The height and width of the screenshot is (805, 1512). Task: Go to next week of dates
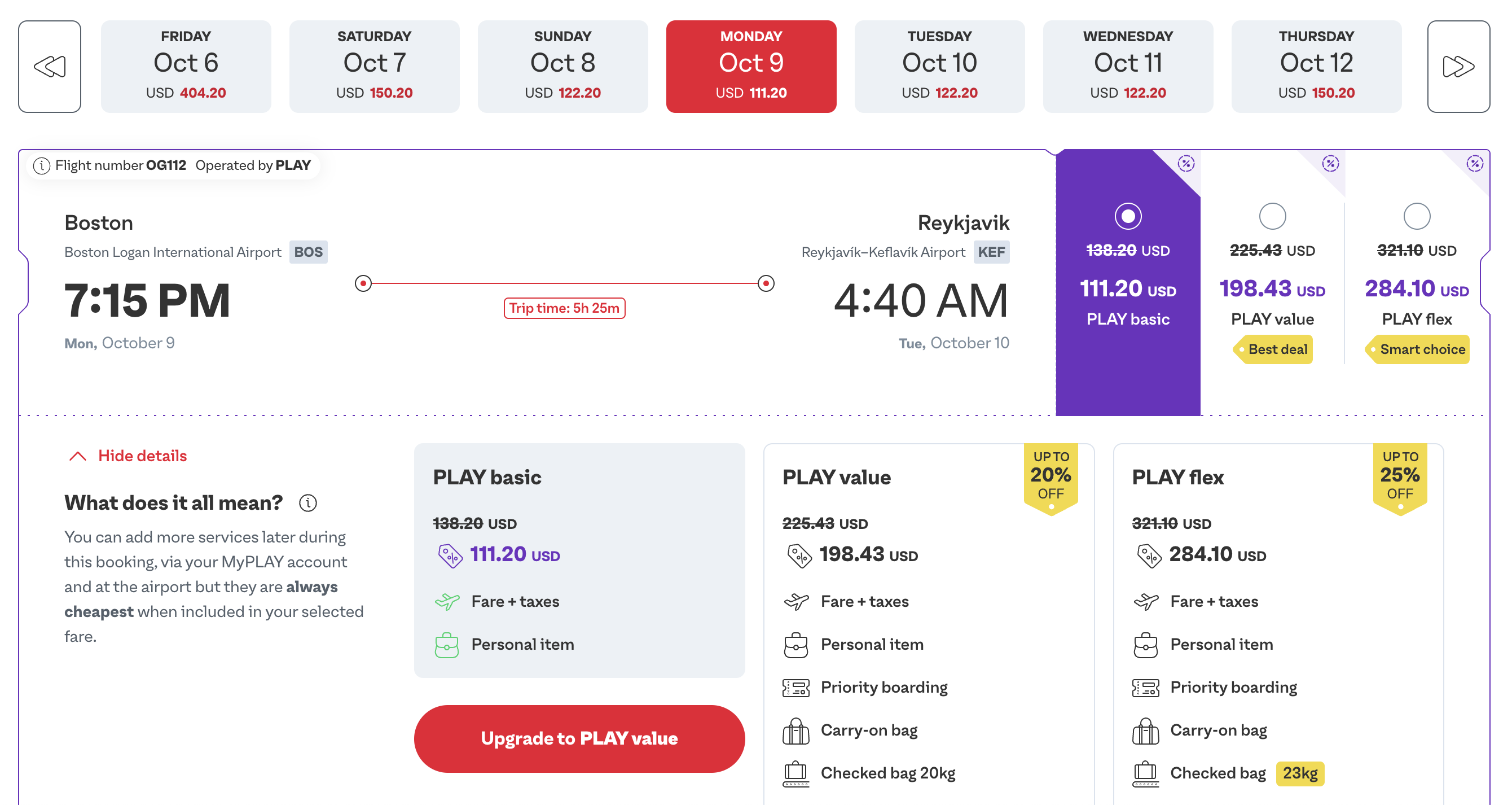1458,67
